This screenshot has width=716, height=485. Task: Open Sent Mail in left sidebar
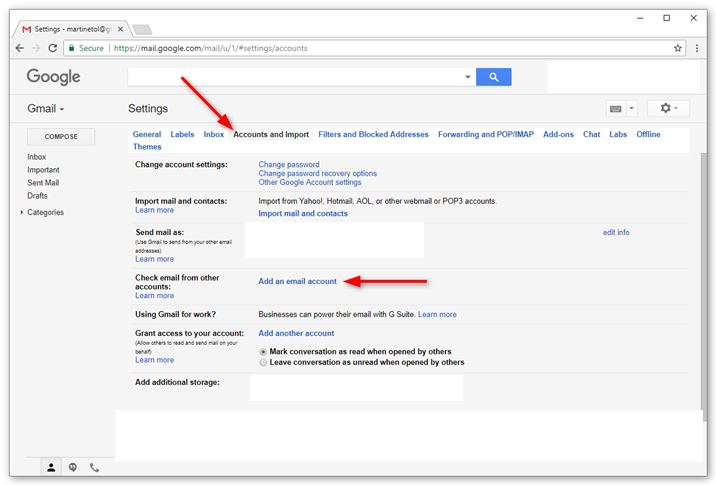43,183
